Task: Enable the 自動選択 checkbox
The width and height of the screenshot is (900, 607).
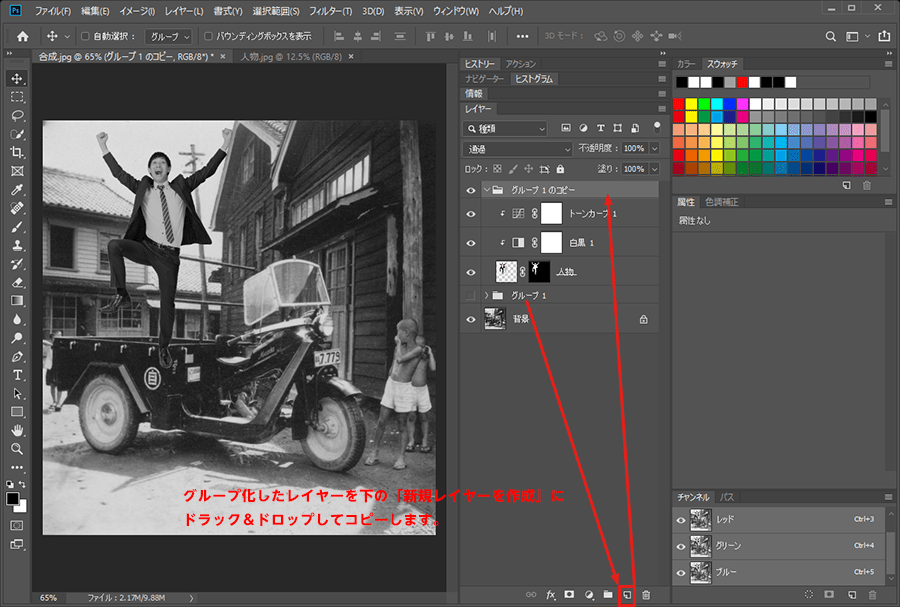Action: (85, 36)
